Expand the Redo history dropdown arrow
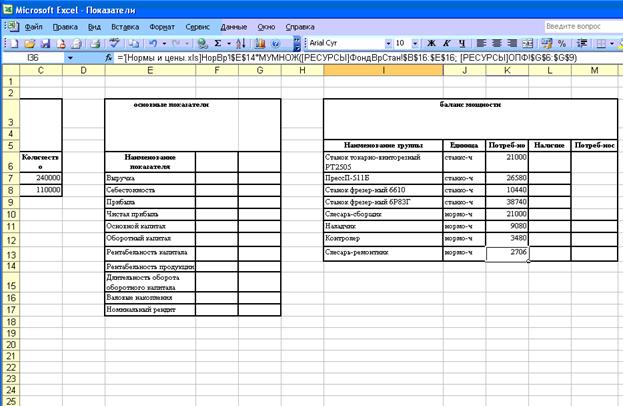 click(187, 43)
